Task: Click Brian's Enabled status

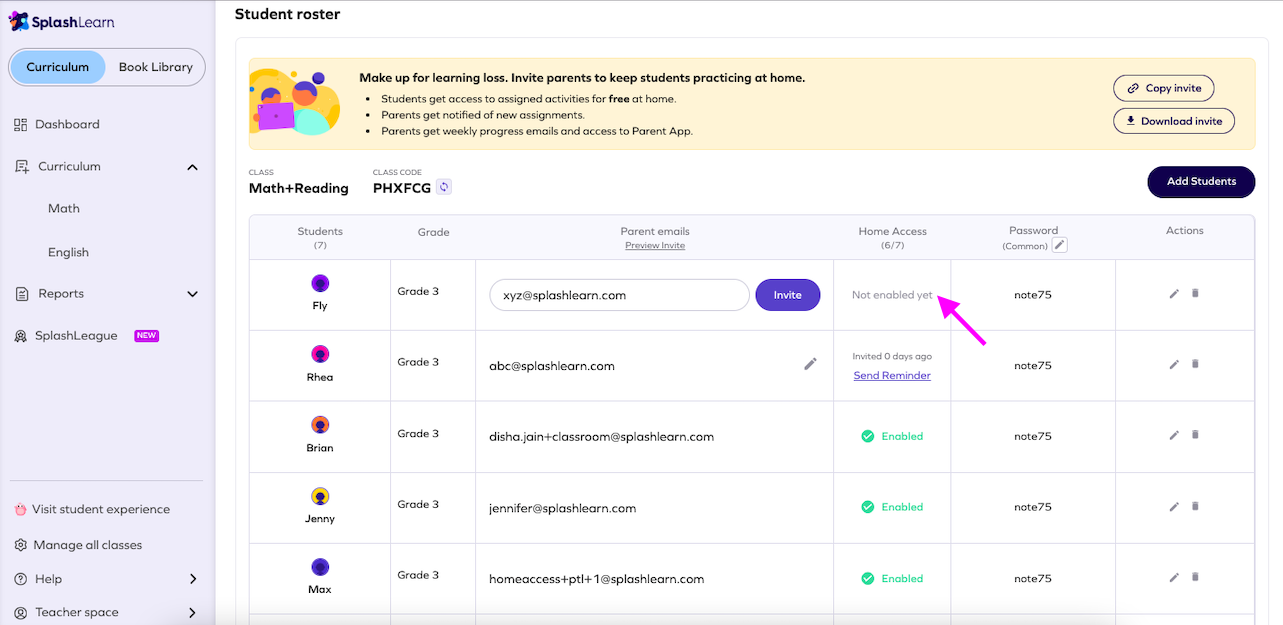Action: click(x=892, y=436)
